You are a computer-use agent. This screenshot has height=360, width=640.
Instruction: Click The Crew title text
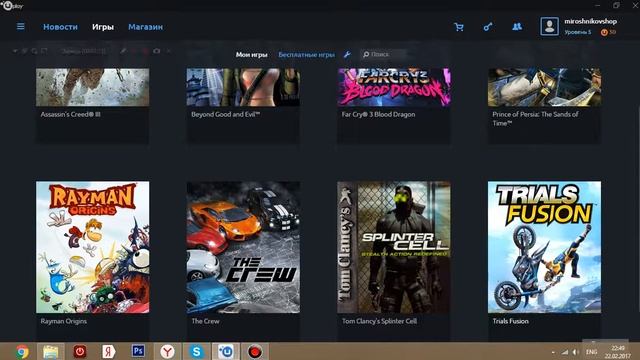click(205, 321)
